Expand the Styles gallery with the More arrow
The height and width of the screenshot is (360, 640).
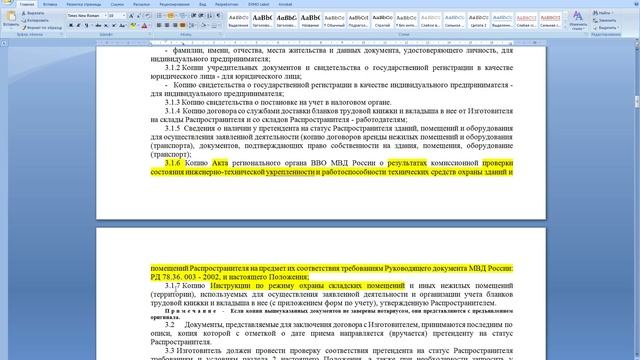[x=565, y=27]
